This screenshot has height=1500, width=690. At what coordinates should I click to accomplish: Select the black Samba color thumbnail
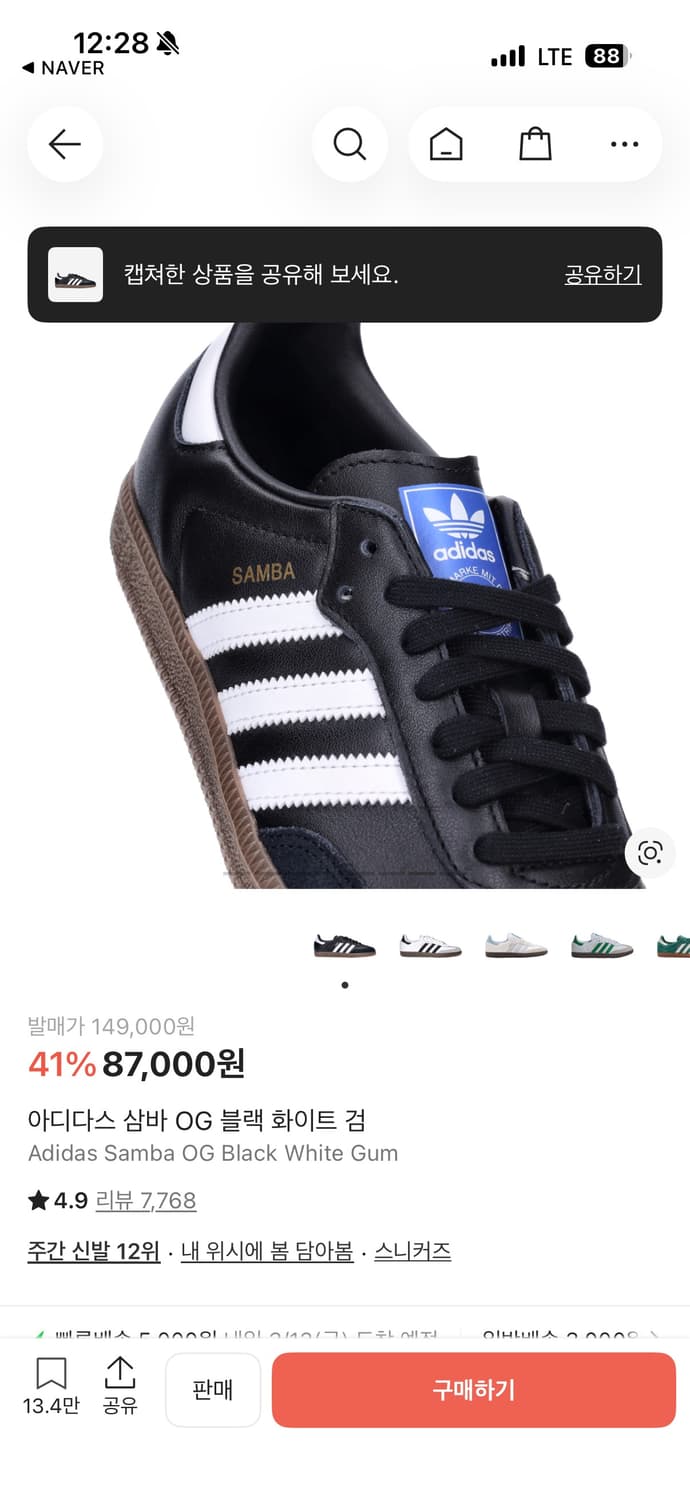[345, 945]
